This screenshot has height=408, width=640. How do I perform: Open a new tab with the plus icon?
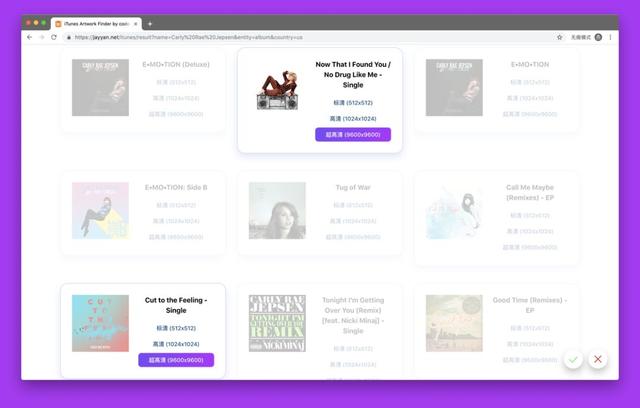[x=150, y=24]
